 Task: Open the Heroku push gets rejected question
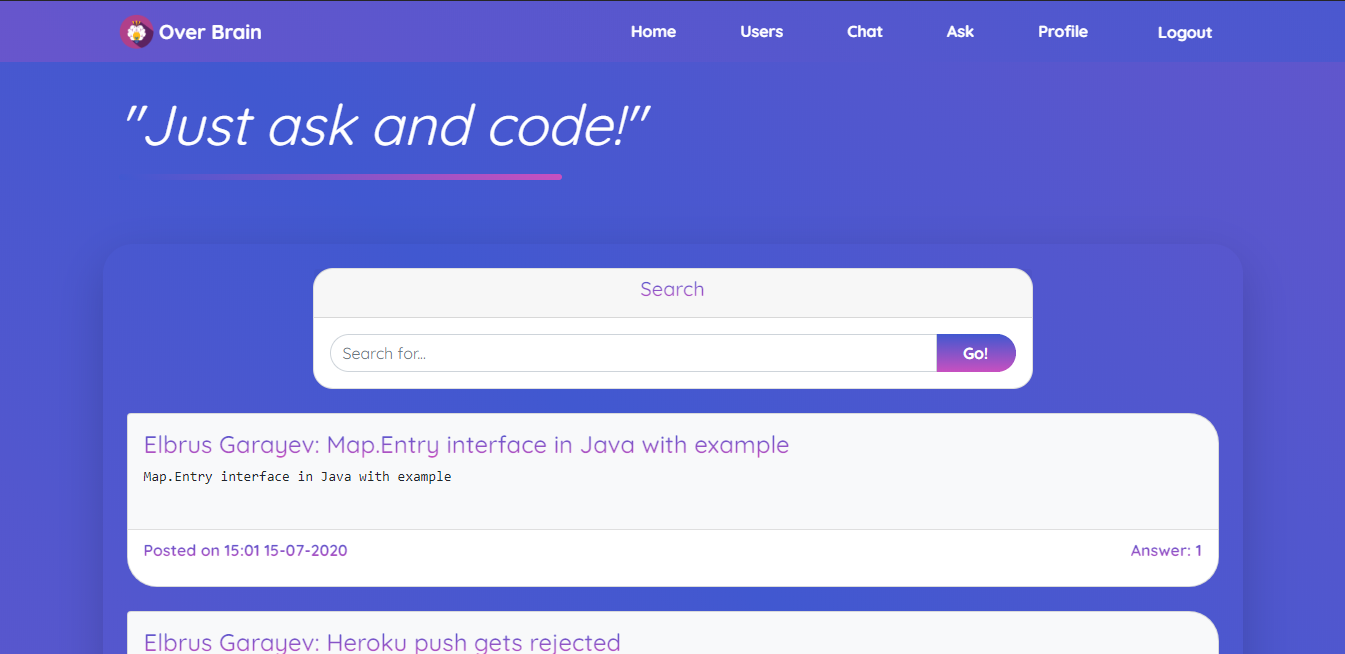point(382,642)
